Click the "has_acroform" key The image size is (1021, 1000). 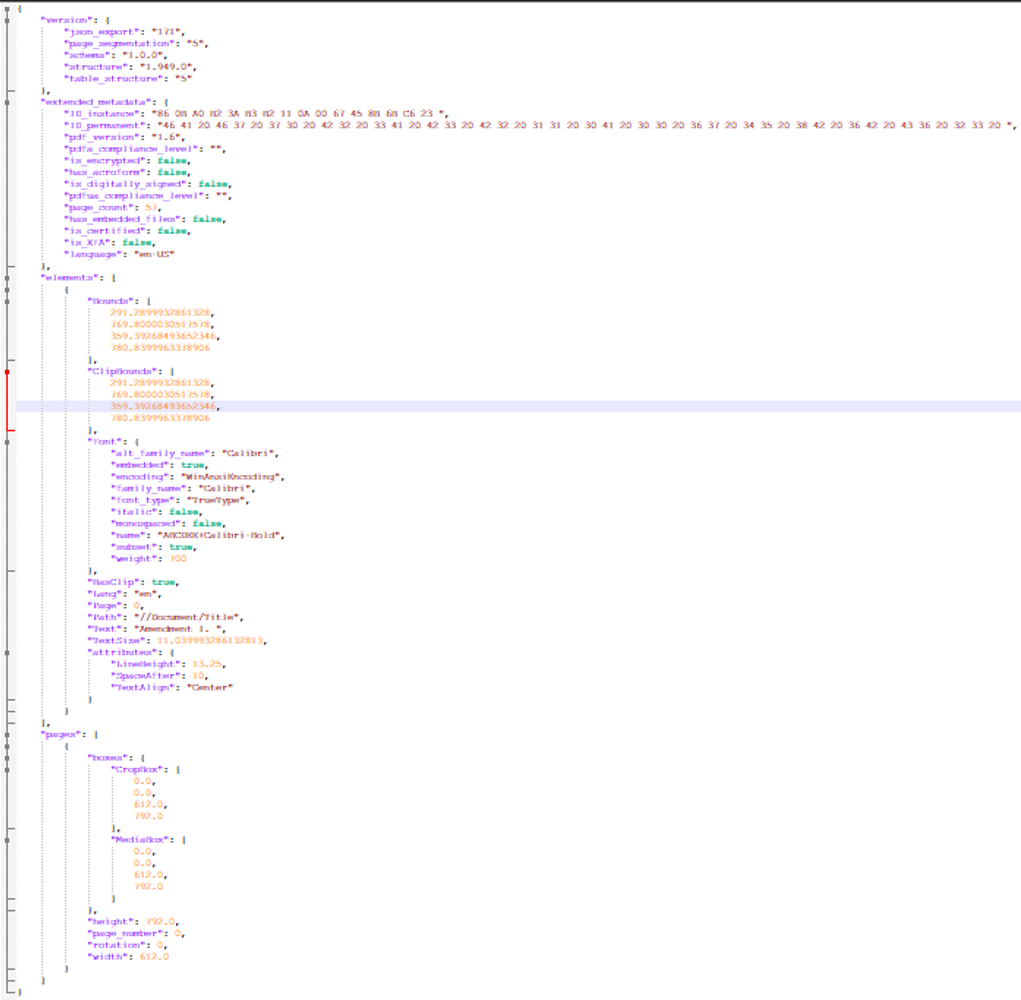(x=107, y=173)
